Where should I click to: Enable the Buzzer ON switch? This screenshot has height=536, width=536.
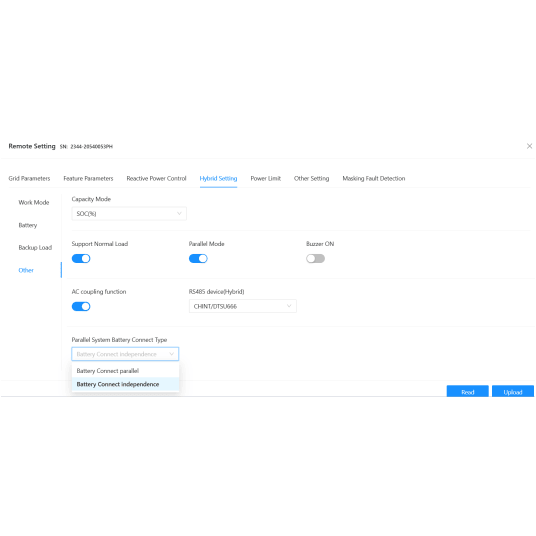pyautogui.click(x=315, y=258)
